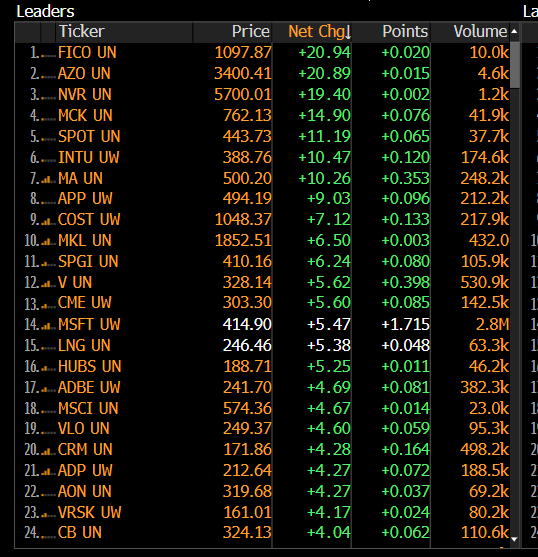Click the 2.8M volume cell
The height and width of the screenshot is (557, 538).
[x=493, y=324]
